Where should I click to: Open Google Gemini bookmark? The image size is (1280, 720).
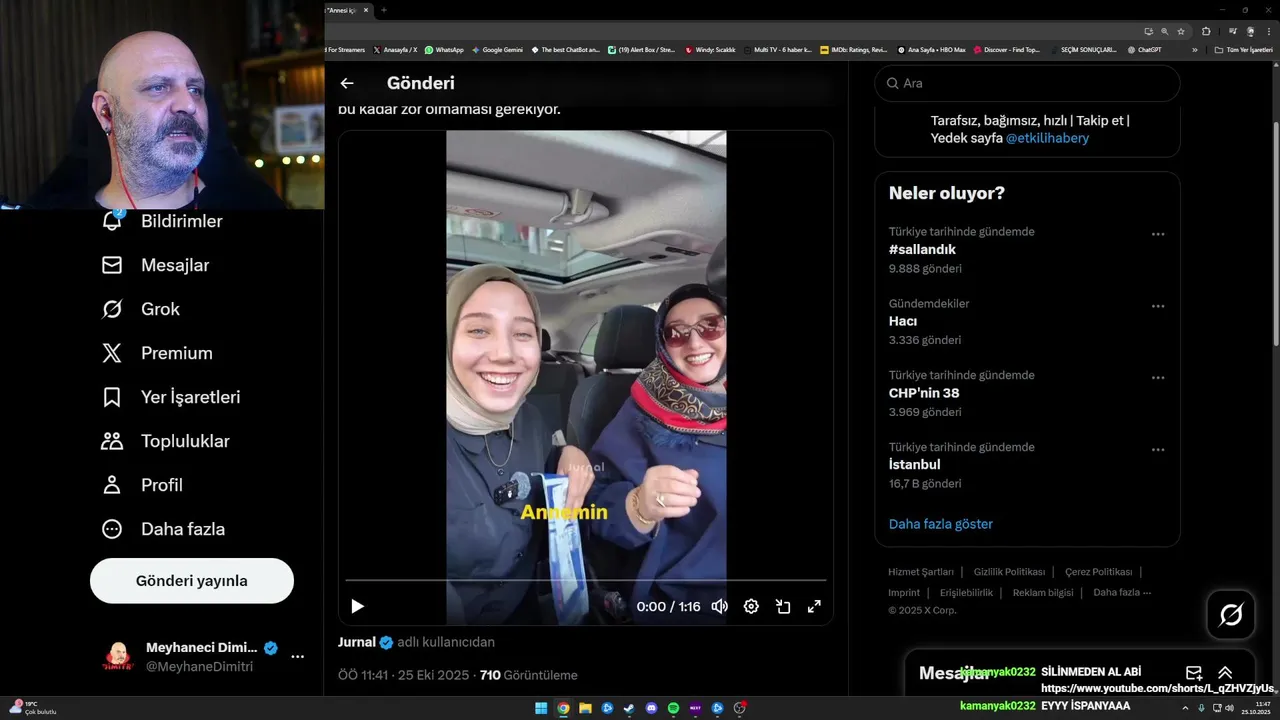tap(497, 49)
